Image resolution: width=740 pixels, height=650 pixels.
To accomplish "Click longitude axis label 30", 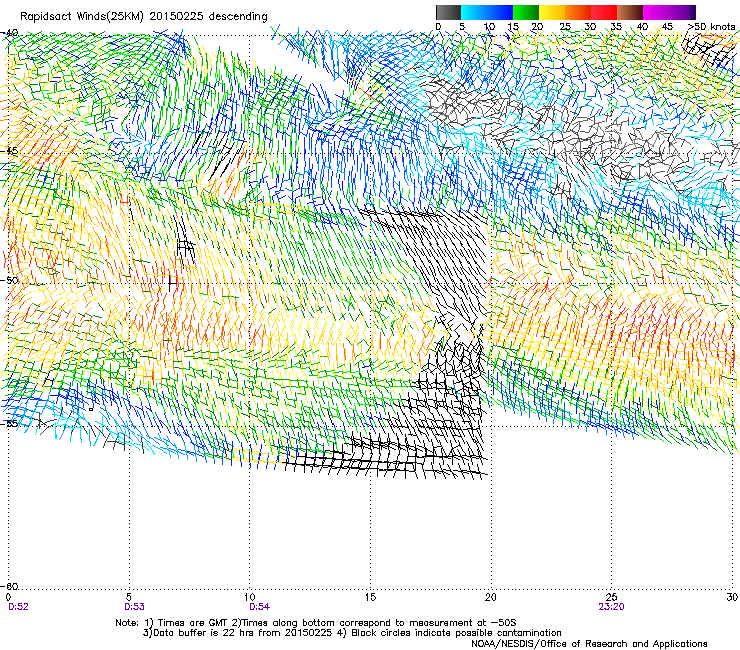I will pos(732,597).
